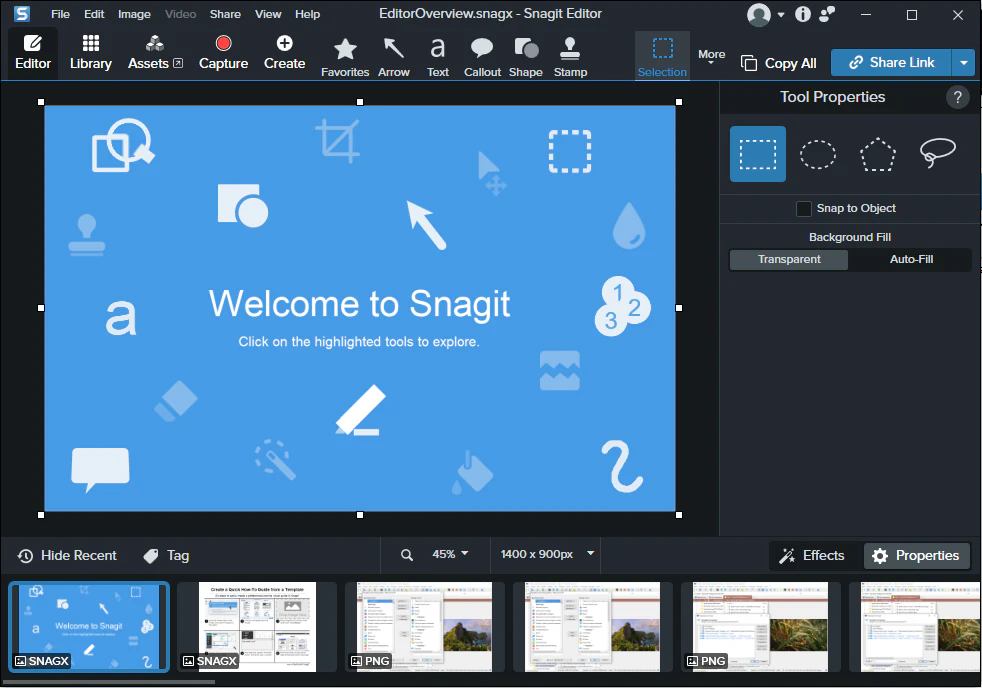The height and width of the screenshot is (688, 982).
Task: Choose the Stamp tool
Action: tap(570, 55)
